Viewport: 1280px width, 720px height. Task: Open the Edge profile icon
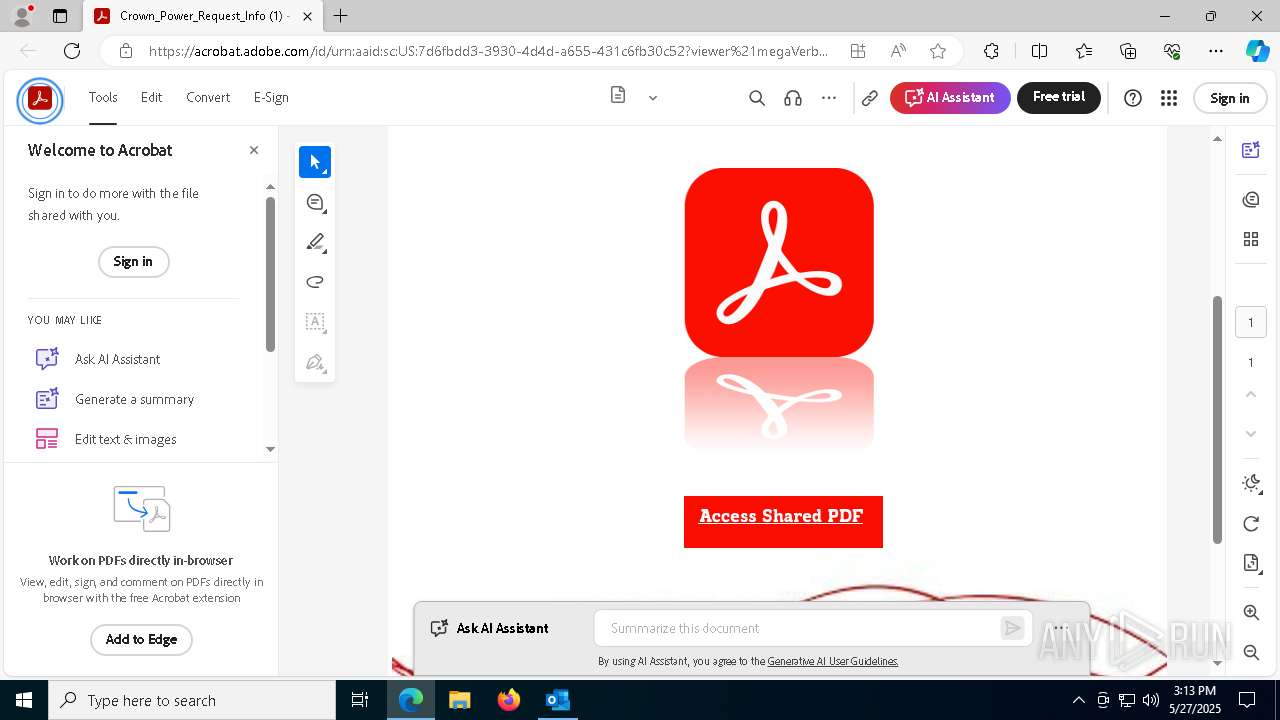22,16
